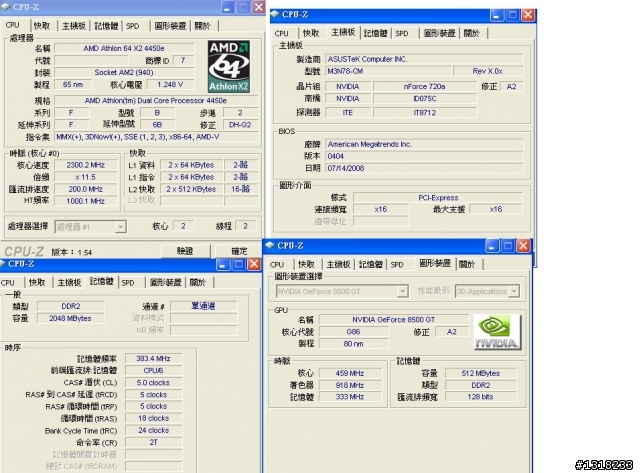Image resolution: width=640 pixels, height=473 pixels.
Task: Switch to SPD tab in CPU window
Action: pos(133,26)
